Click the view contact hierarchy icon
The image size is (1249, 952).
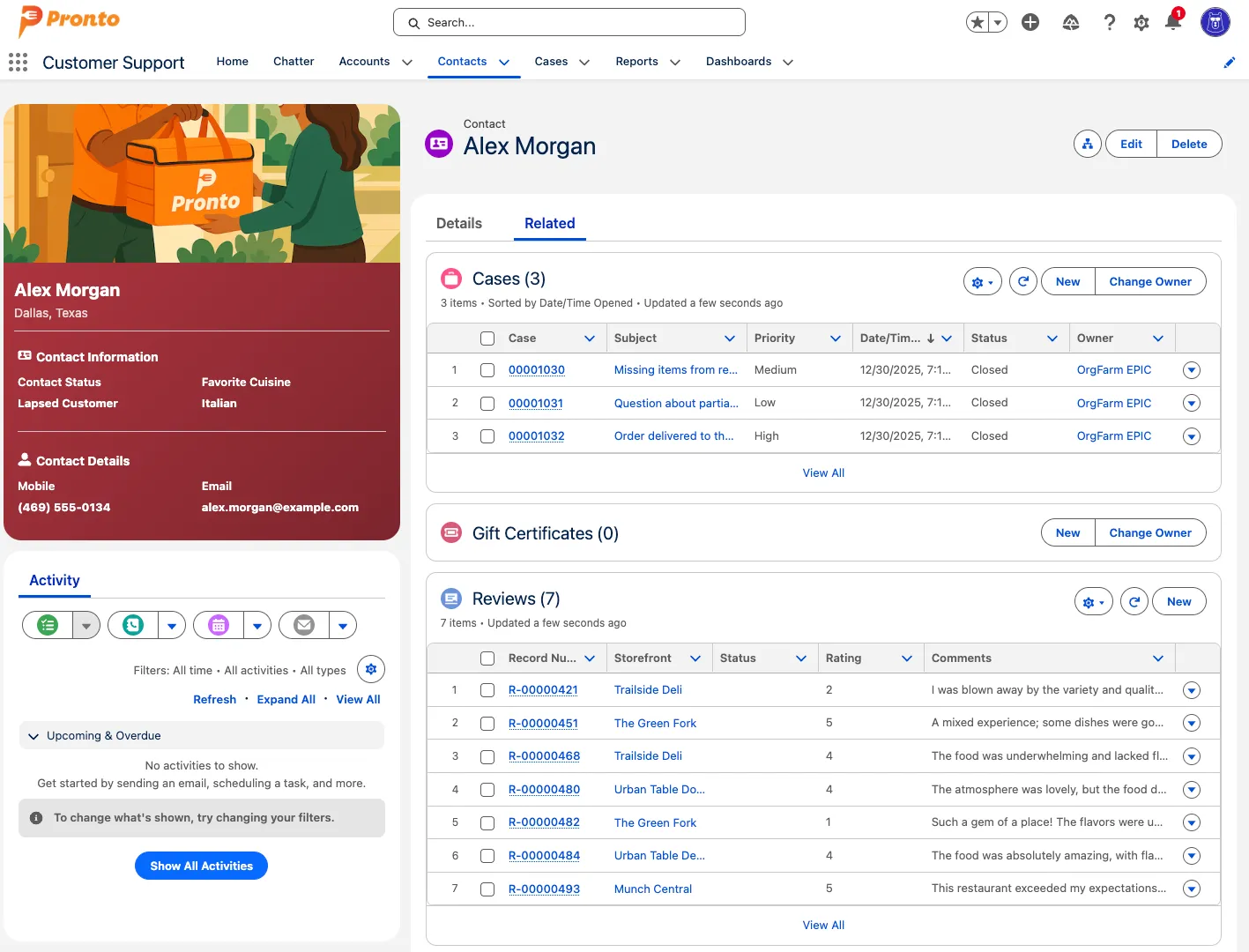(1088, 145)
